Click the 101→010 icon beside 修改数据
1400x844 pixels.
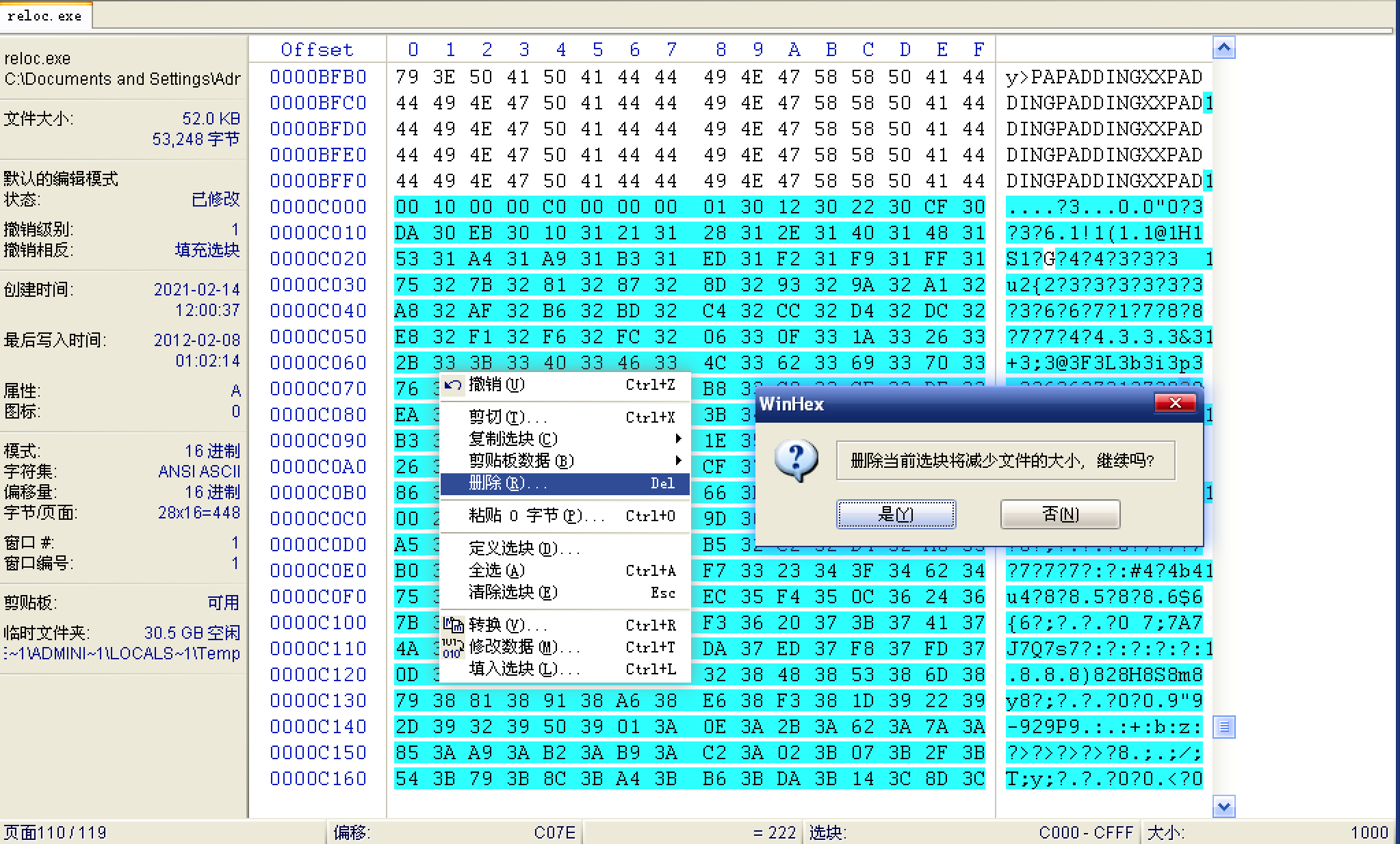point(451,647)
